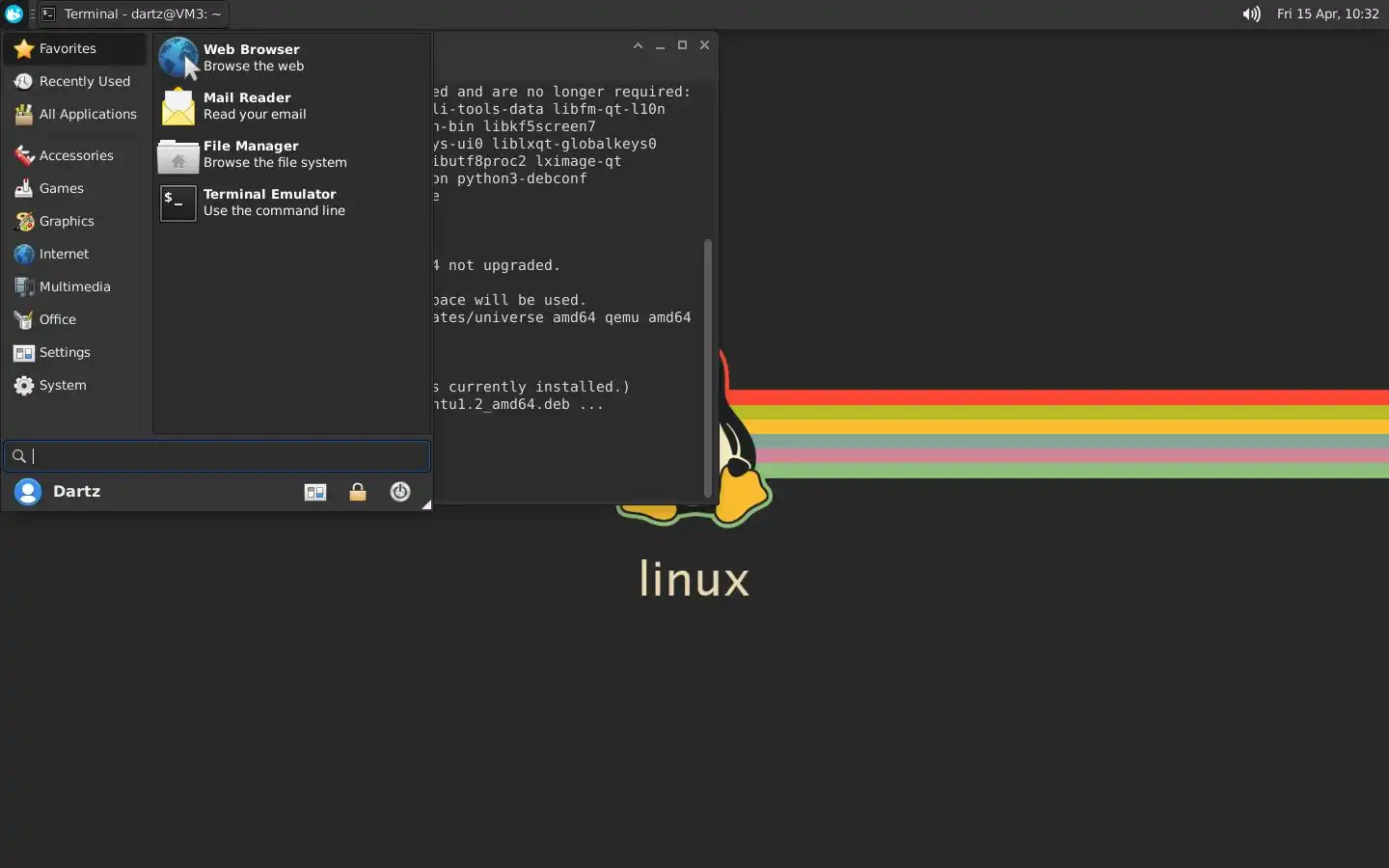Open the Multimedia category
1389x868 pixels.
75,286
